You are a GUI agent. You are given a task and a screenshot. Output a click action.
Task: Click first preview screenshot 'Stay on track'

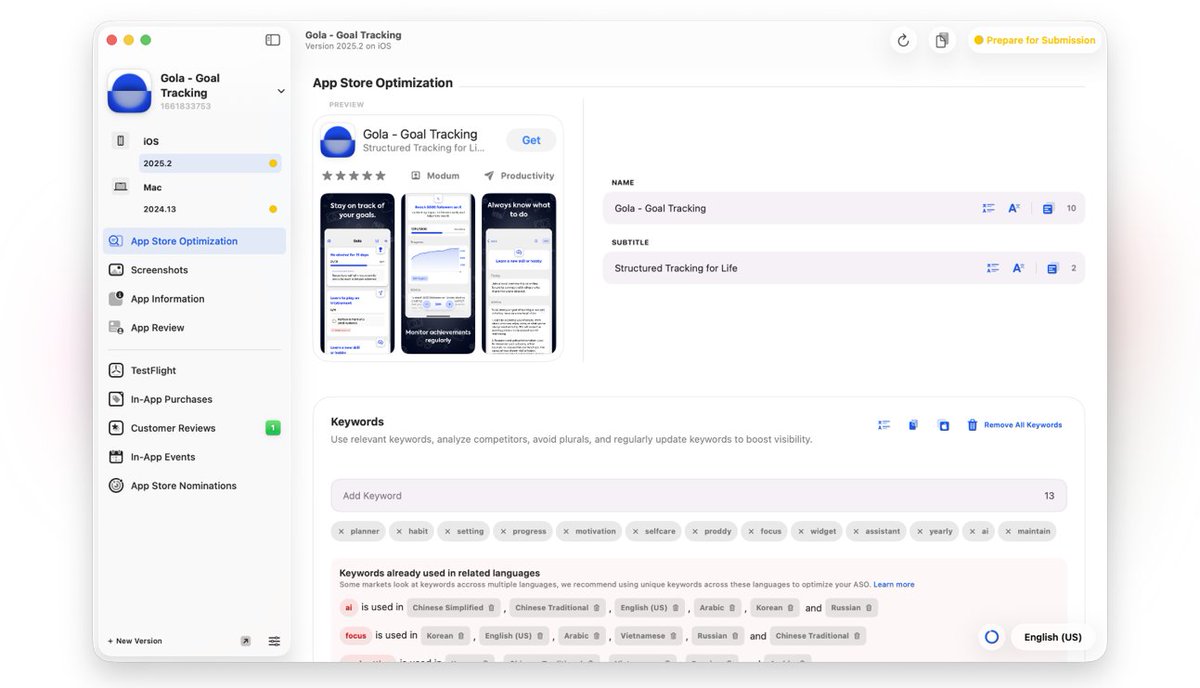tap(357, 273)
